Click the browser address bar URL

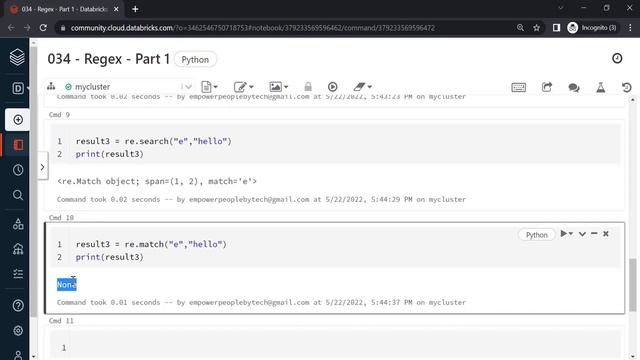pos(252,28)
